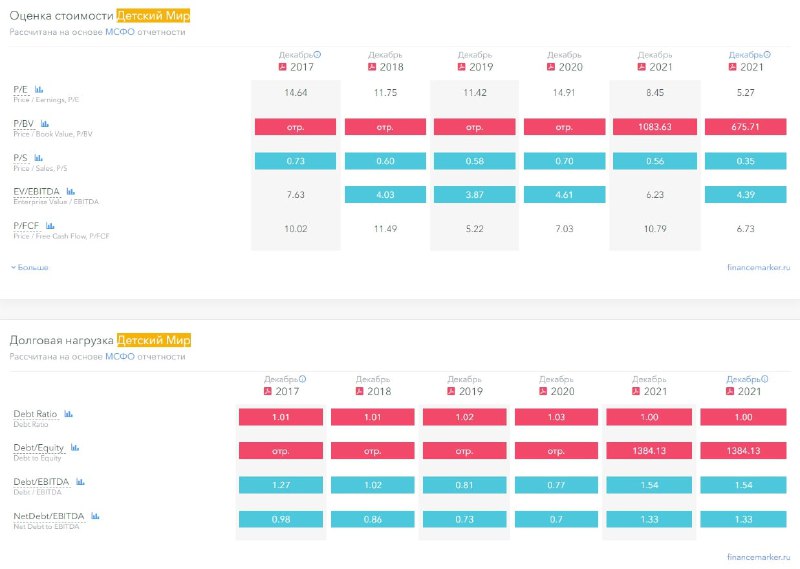Open the 2019 PDF report in valuation table
The width and height of the screenshot is (800, 569).
[462, 67]
